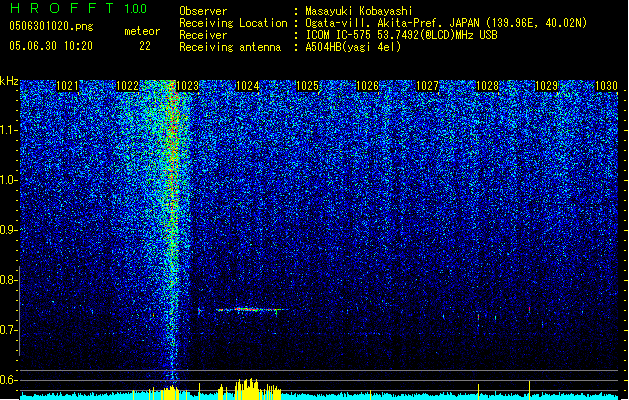The width and height of the screenshot is (629, 400).
Task: Click the 1025 time marker
Action: [307, 86]
